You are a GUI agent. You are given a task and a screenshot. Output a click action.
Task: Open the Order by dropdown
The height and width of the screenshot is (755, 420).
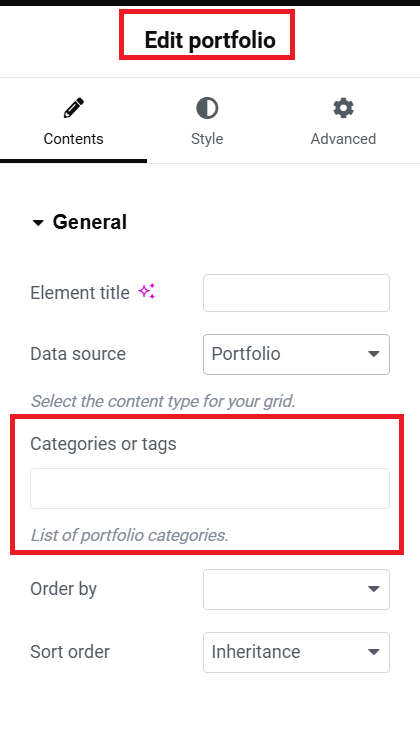(x=296, y=589)
